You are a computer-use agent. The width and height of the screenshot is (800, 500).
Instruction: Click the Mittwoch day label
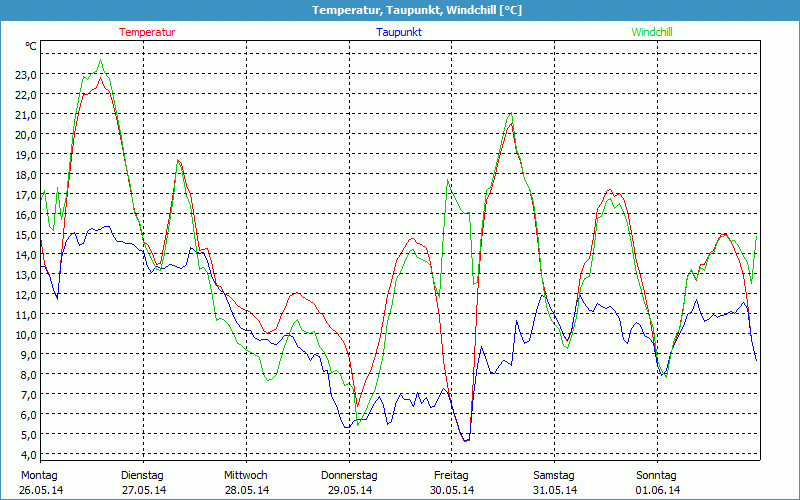coord(246,476)
